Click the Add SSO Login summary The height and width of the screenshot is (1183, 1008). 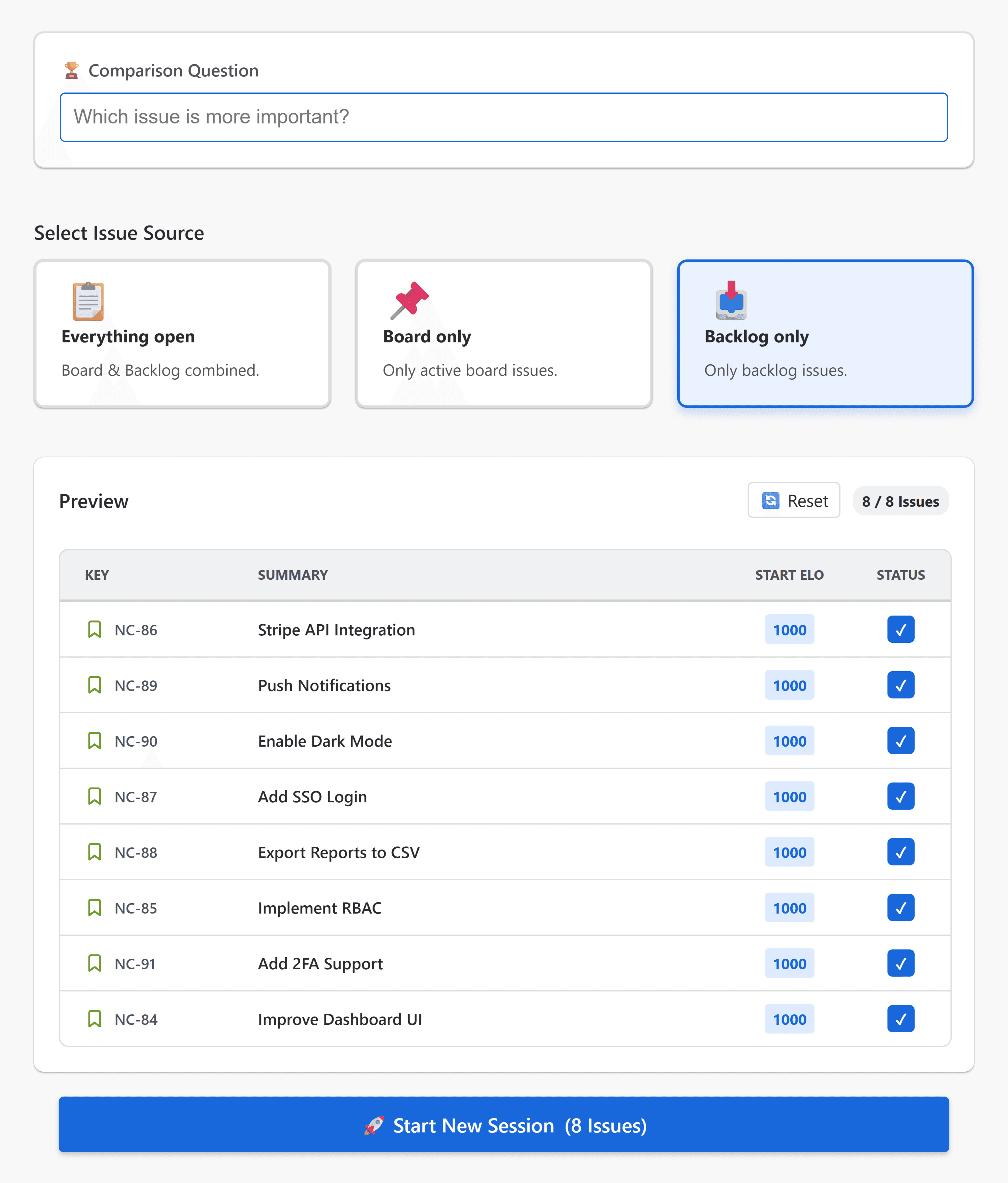[312, 797]
